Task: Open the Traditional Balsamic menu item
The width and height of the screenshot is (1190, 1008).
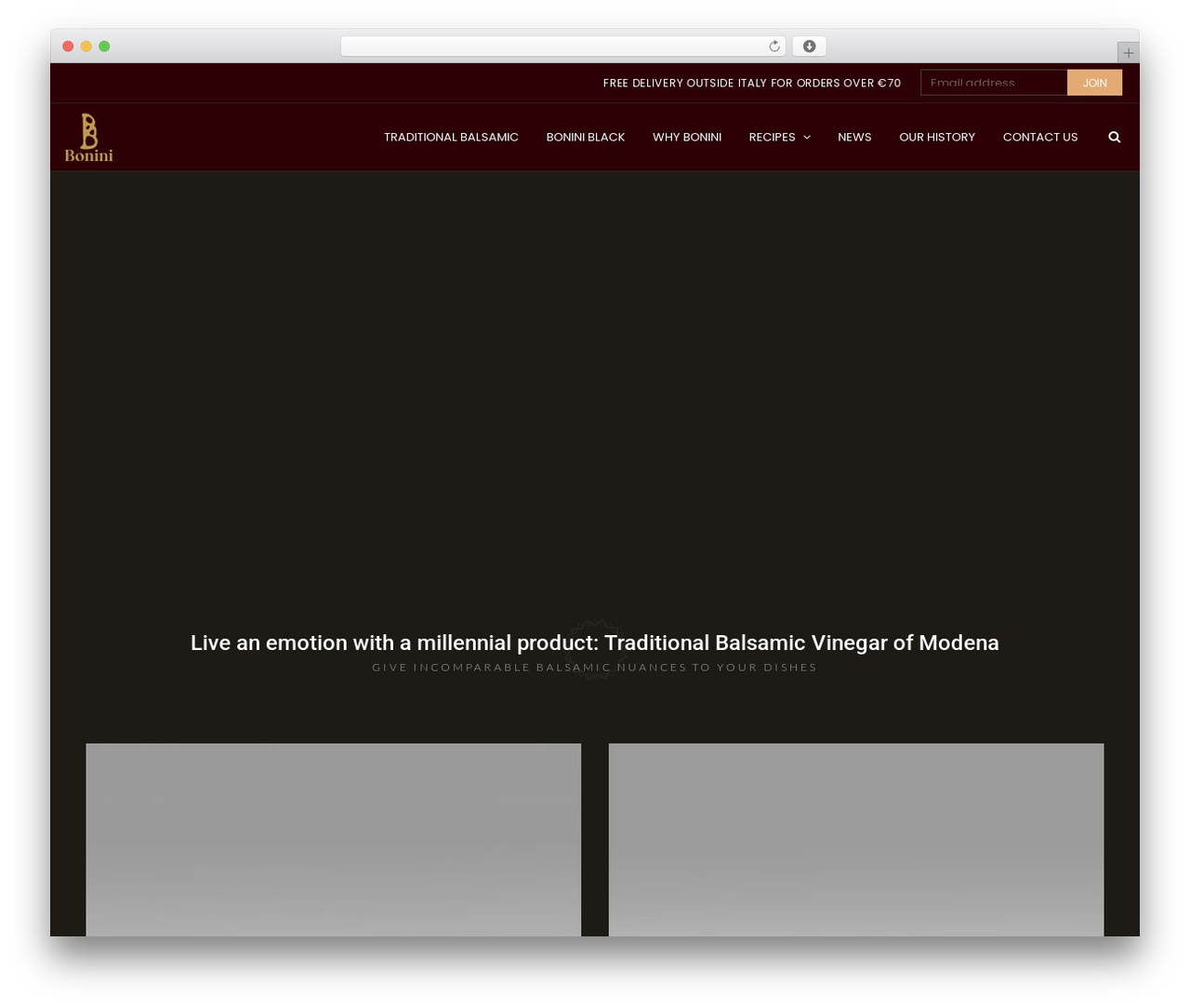Action: 451,137
